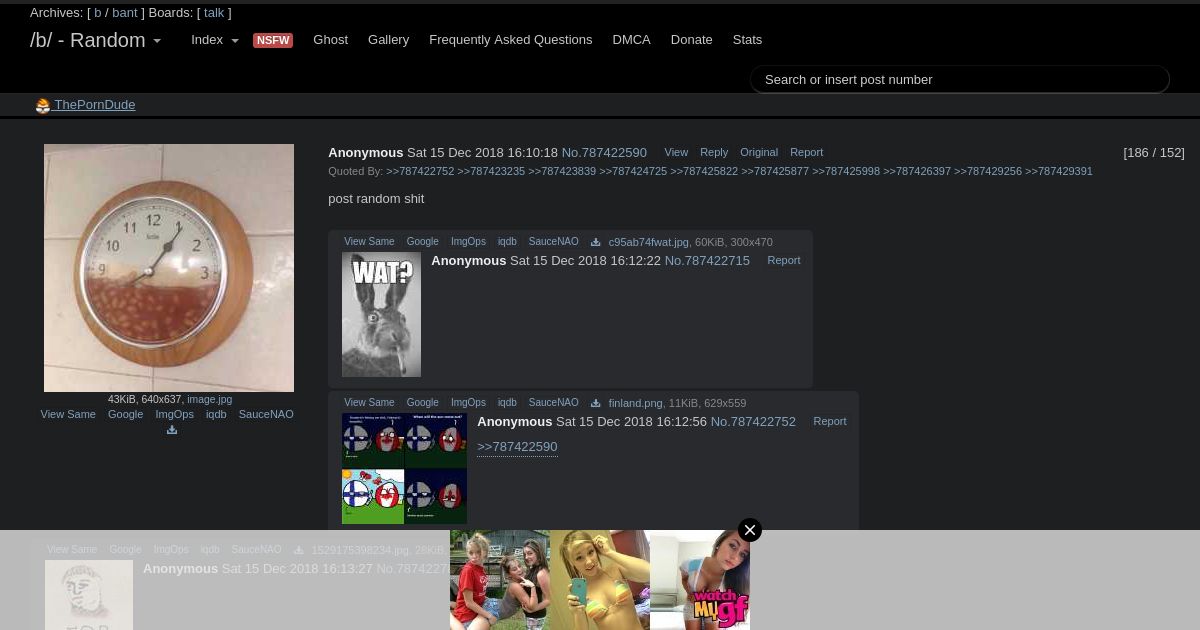This screenshot has height=630, width=1200.
Task: Open quoted-by link >>787423839
Action: [x=562, y=171]
